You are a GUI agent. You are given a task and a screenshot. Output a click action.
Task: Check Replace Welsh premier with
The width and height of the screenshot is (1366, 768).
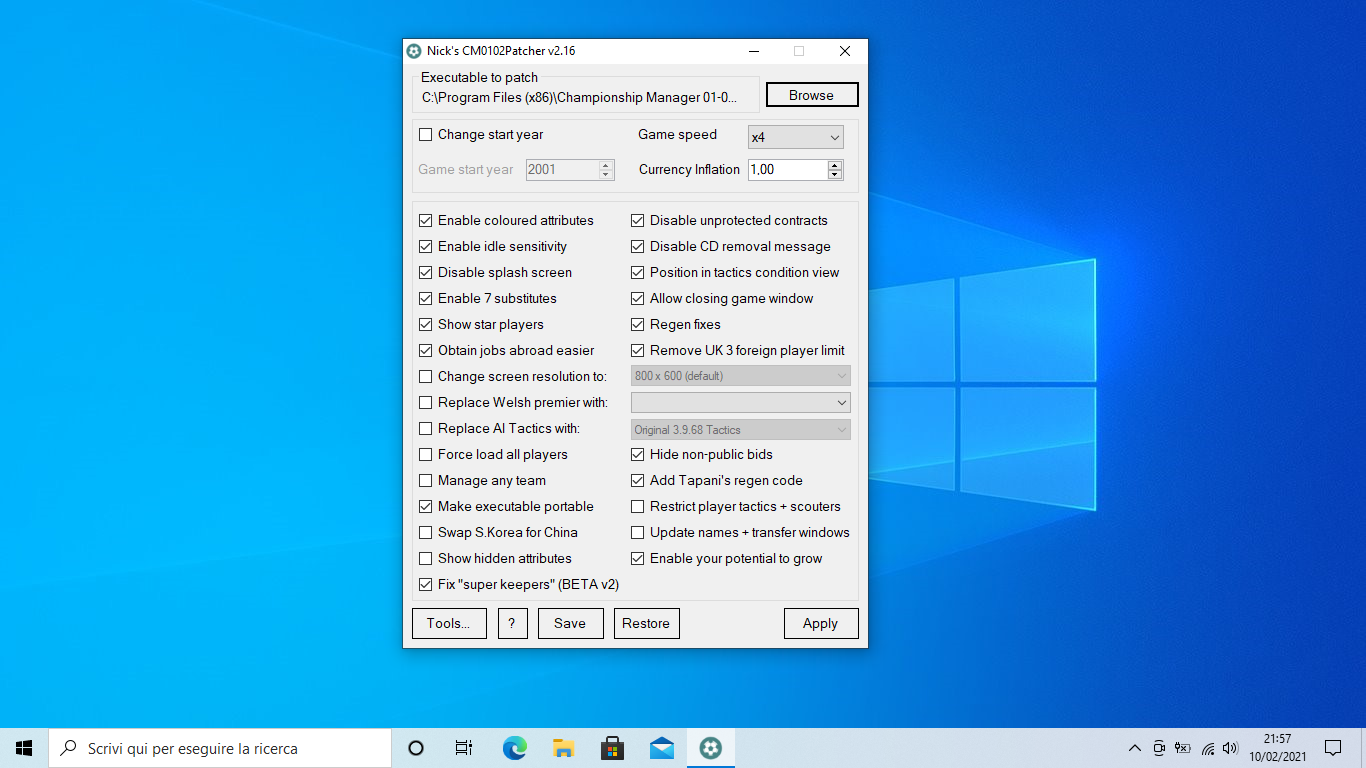[x=426, y=403]
